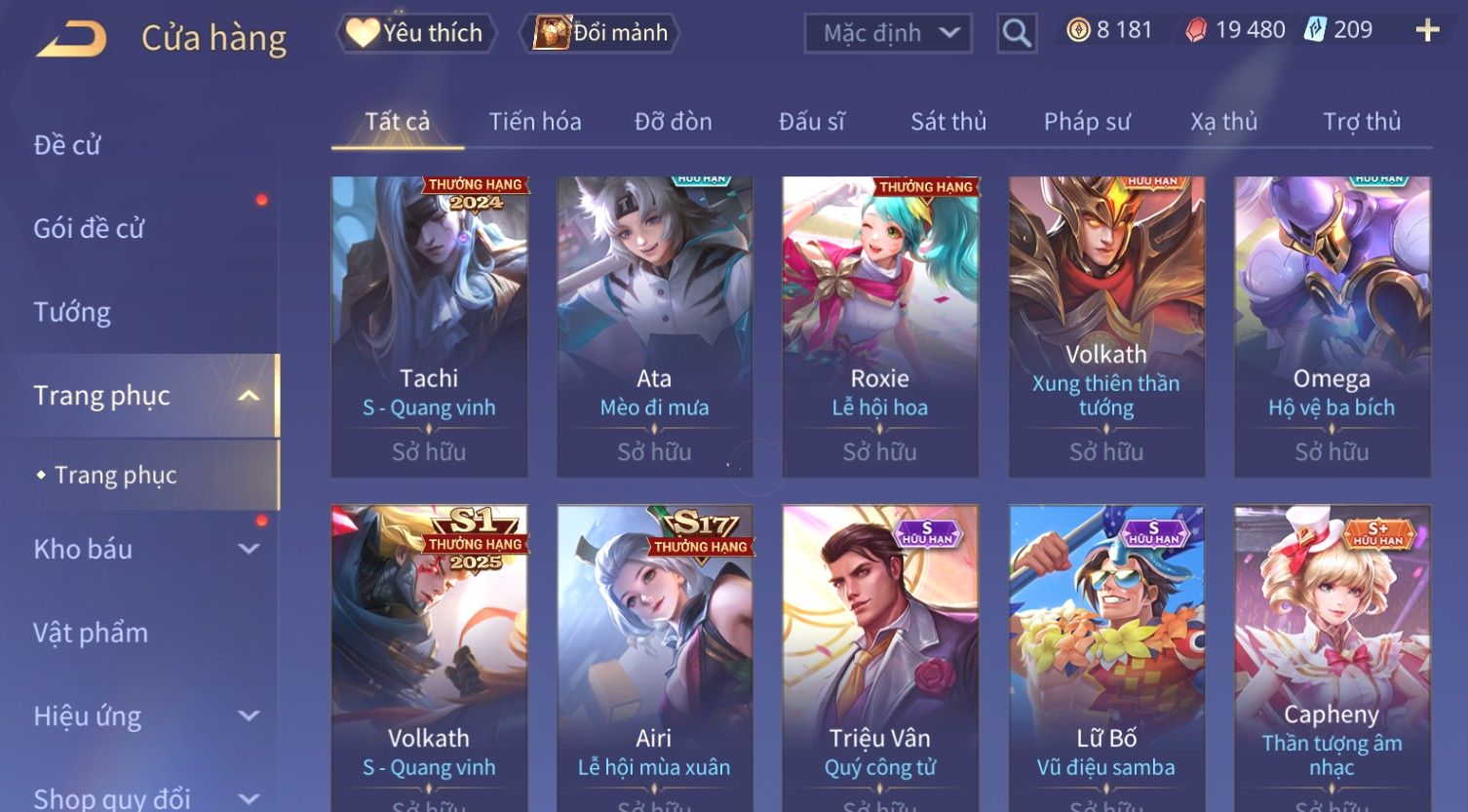
Task: Switch to the Sát thủ tab
Action: pyautogui.click(x=948, y=122)
